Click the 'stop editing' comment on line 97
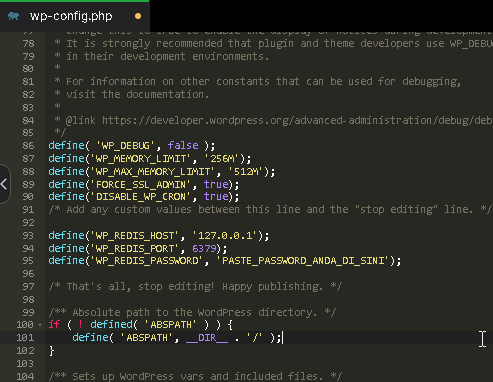 click(195, 287)
